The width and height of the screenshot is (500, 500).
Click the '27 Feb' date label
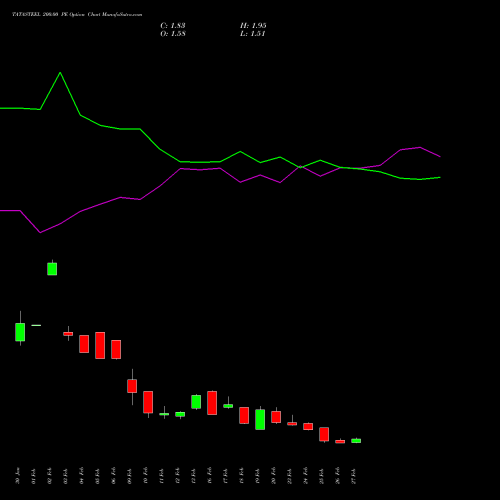(354, 476)
